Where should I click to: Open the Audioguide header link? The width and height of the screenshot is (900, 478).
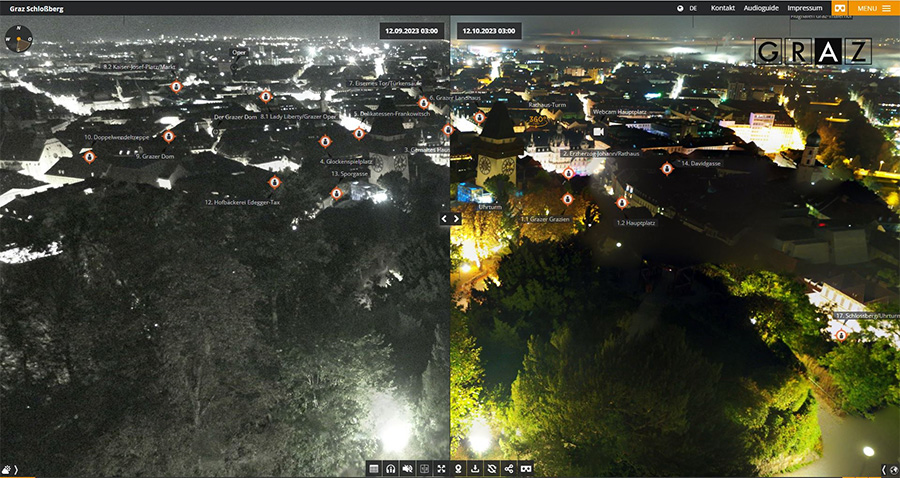[x=761, y=8]
